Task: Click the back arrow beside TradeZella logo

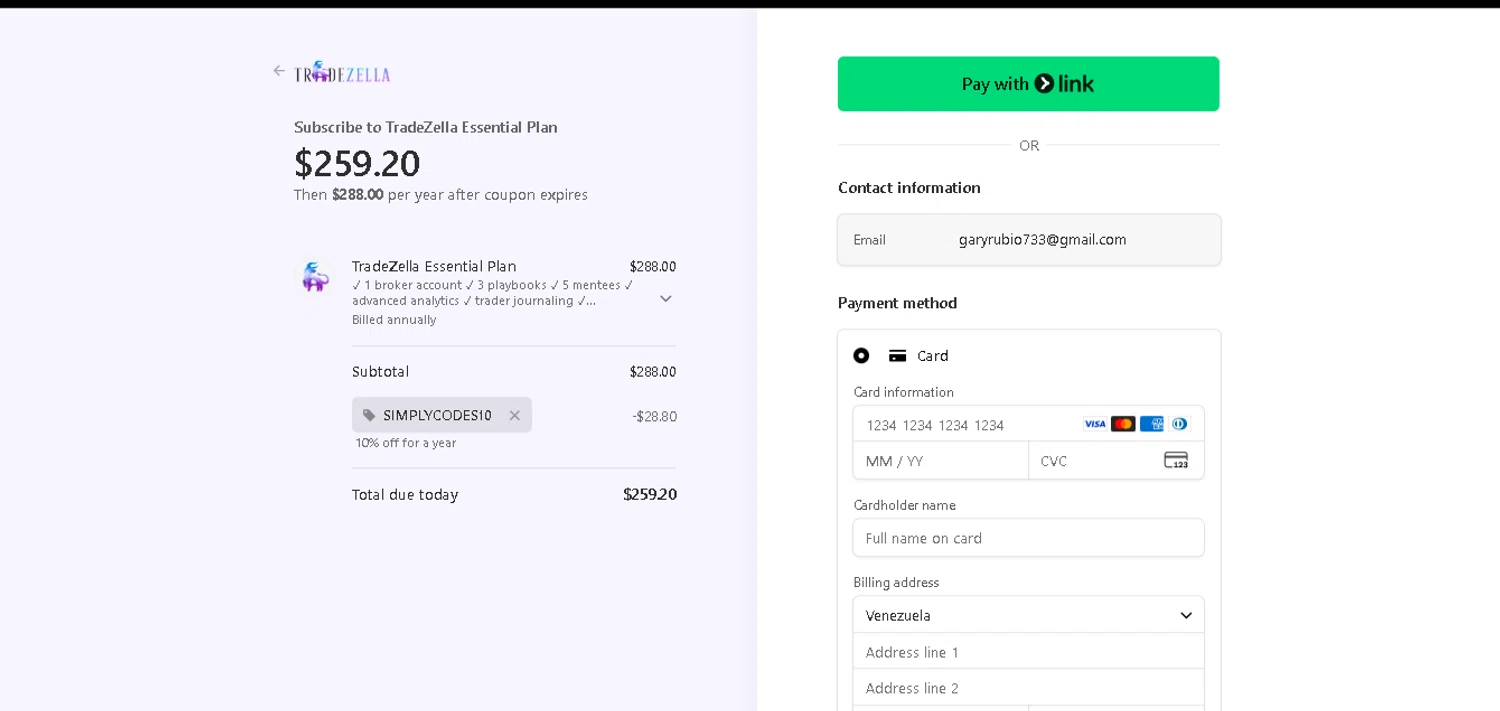Action: click(279, 71)
